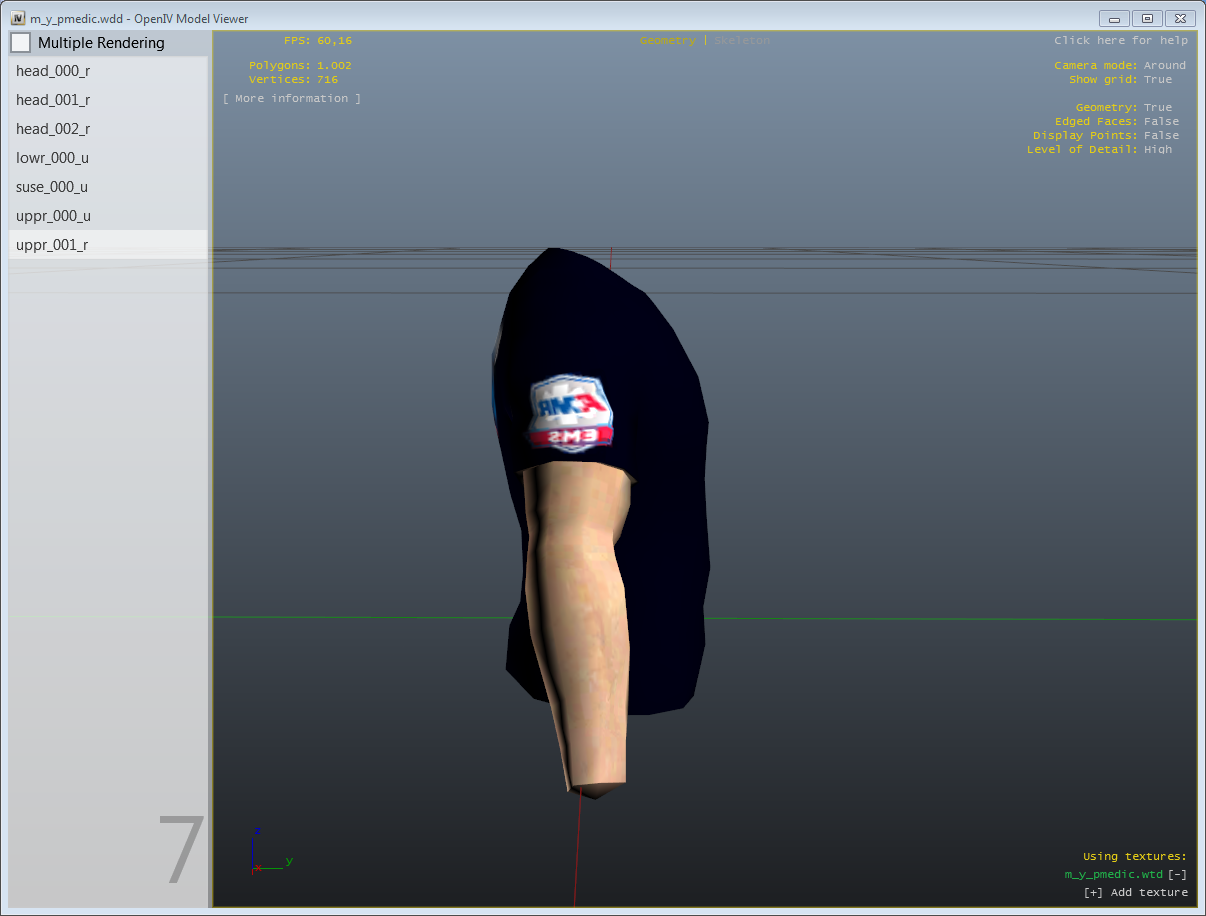Maximize the Model Viewer window
Screen dimensions: 1206x916
pyautogui.click(x=1147, y=18)
